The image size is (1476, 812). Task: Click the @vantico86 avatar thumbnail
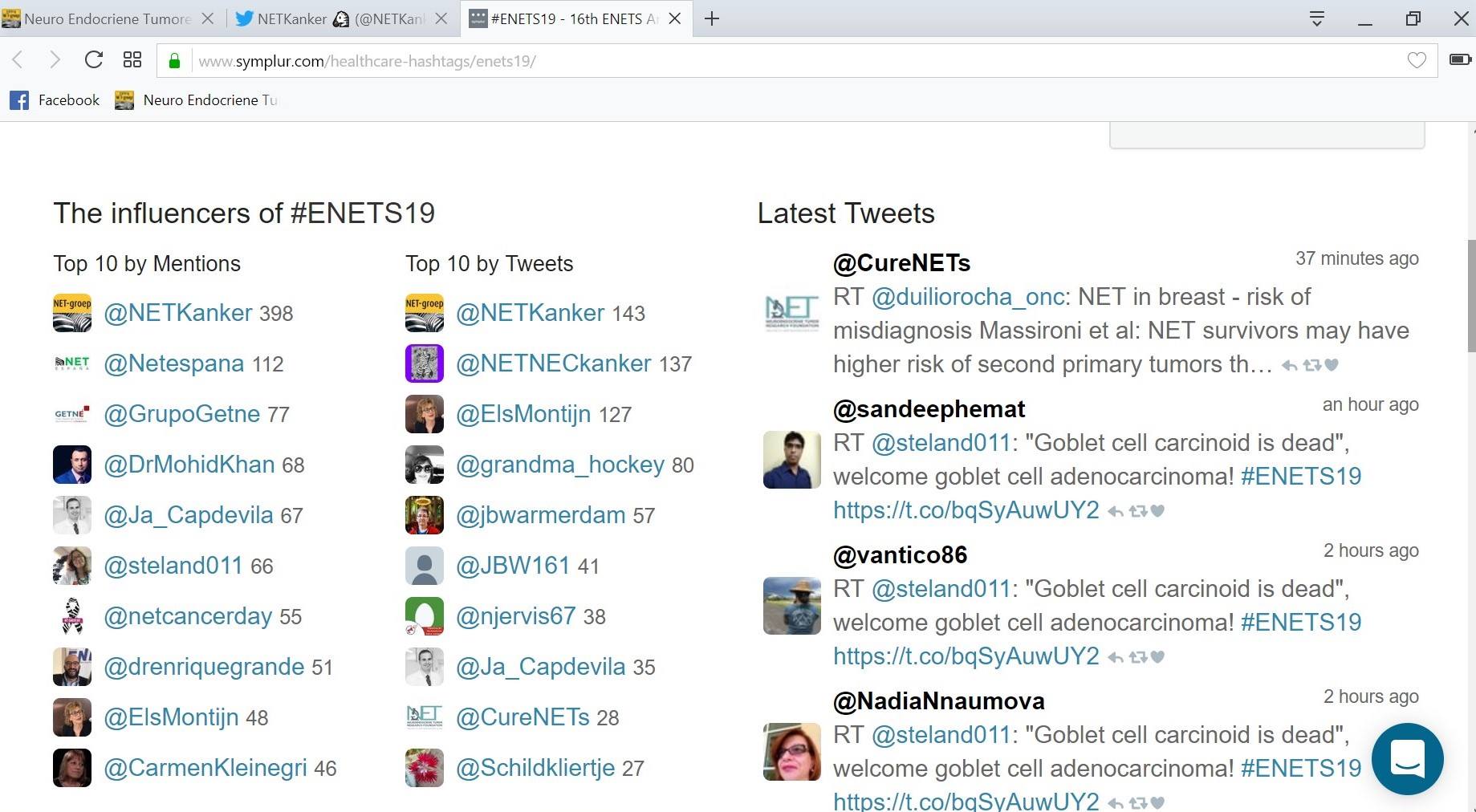pos(792,606)
